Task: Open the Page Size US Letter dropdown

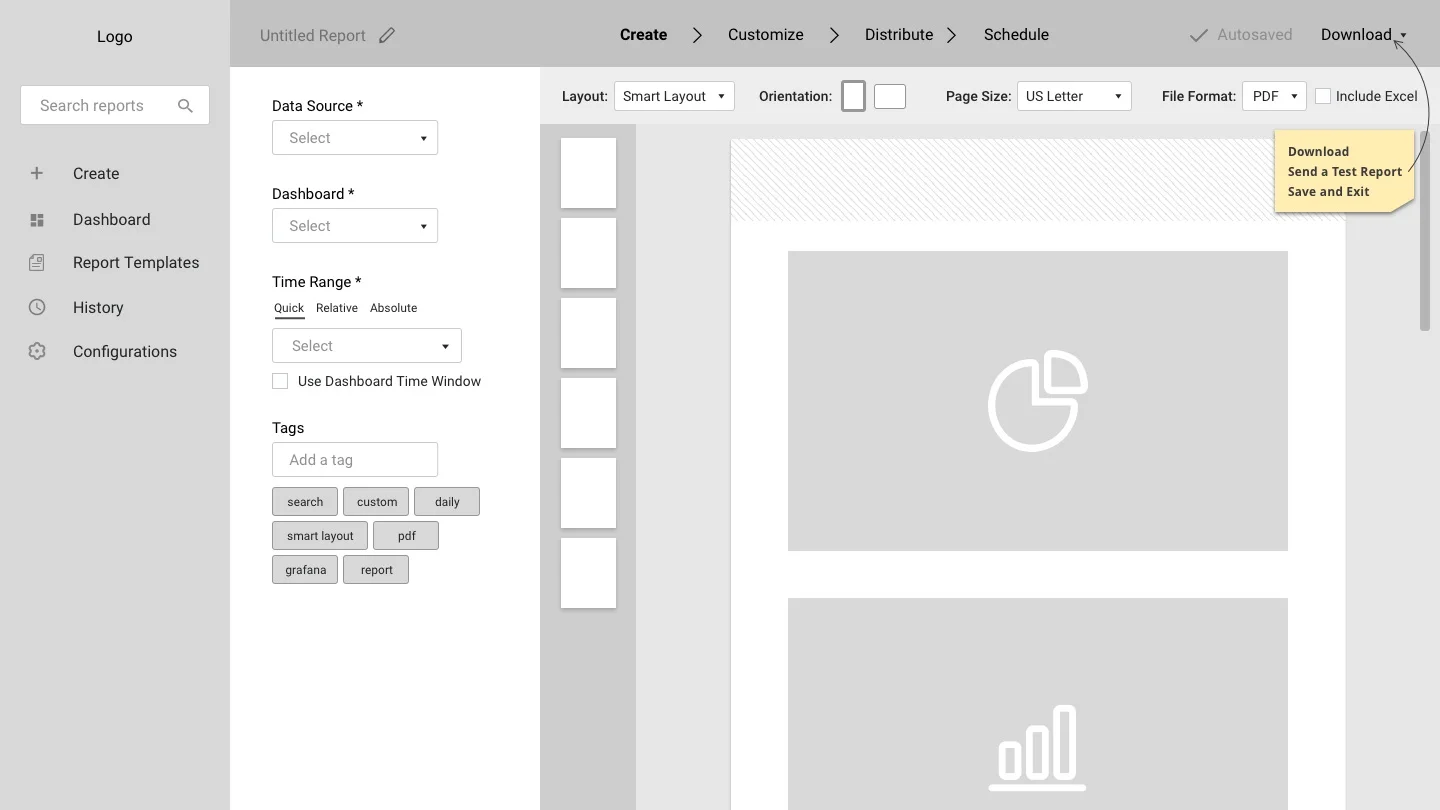Action: (x=1074, y=96)
